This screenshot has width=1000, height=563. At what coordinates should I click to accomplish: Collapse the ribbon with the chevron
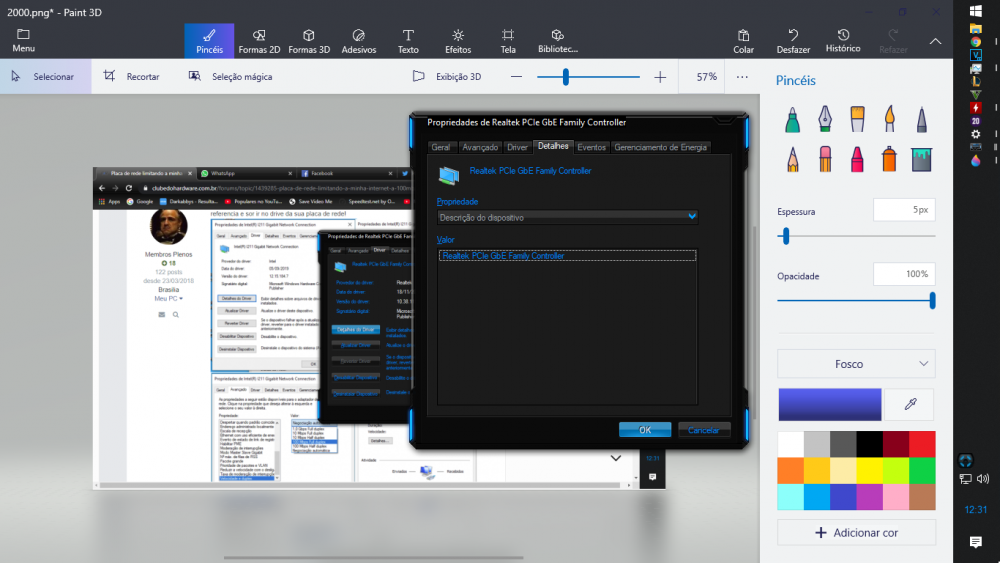pos(935,41)
